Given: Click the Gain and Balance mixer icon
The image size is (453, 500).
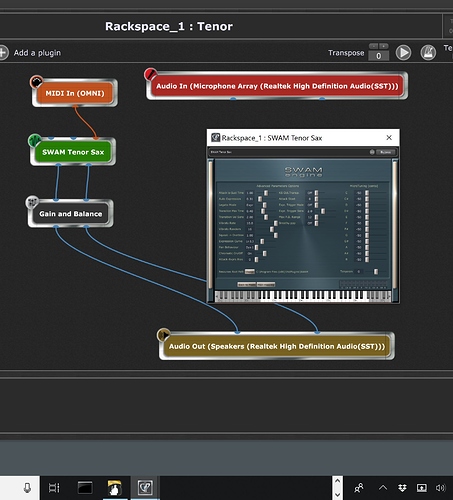Looking at the screenshot, I should [x=32, y=202].
